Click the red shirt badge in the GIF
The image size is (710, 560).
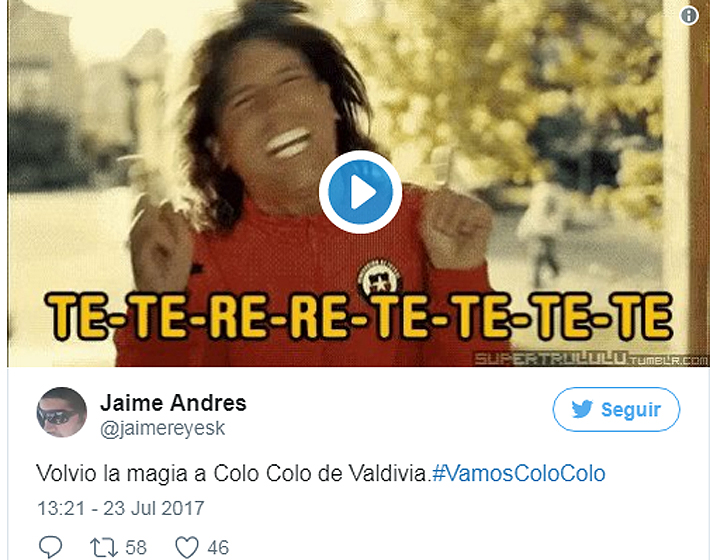pos(379,277)
